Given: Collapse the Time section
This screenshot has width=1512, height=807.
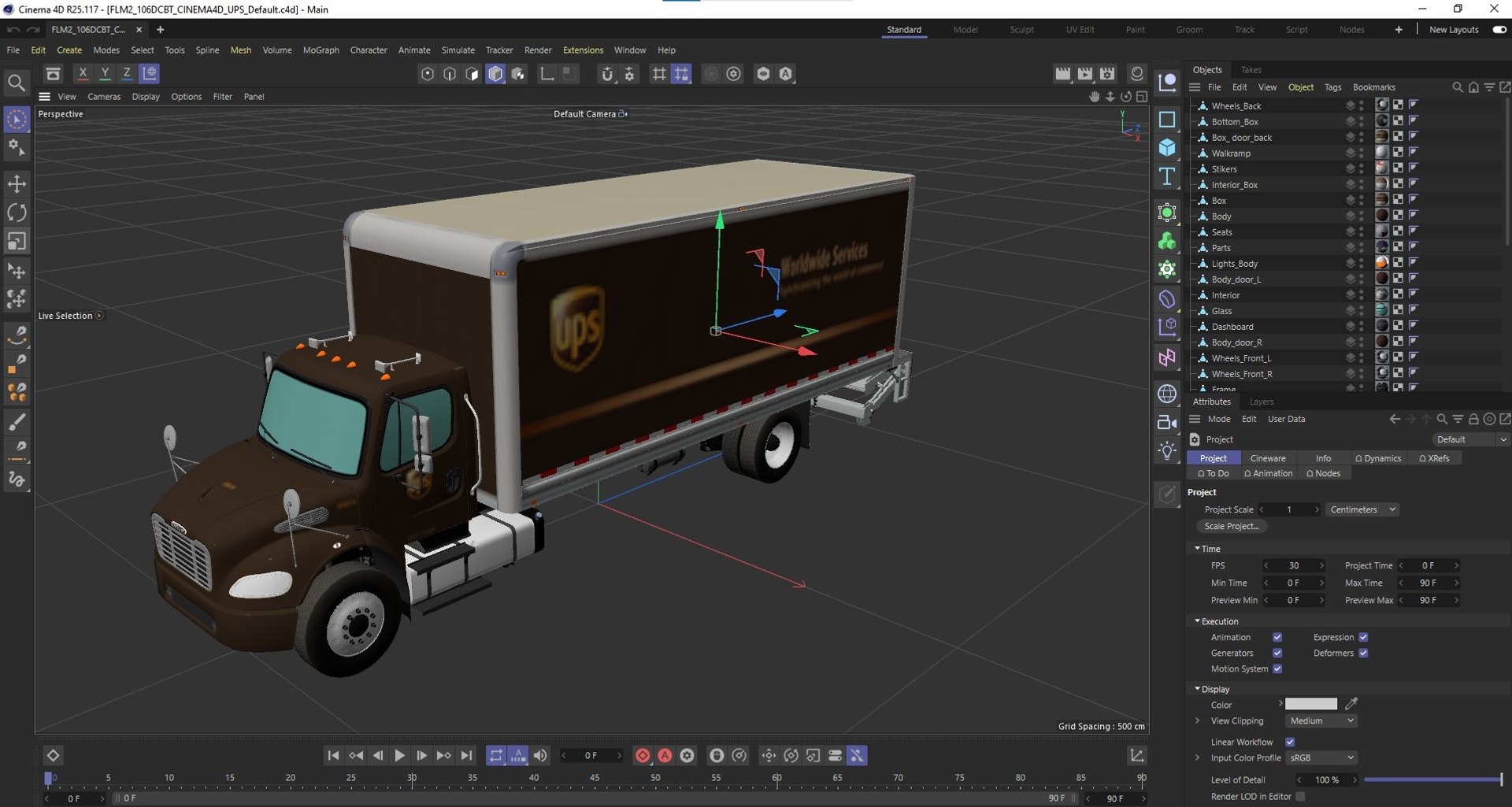Looking at the screenshot, I should [1197, 549].
